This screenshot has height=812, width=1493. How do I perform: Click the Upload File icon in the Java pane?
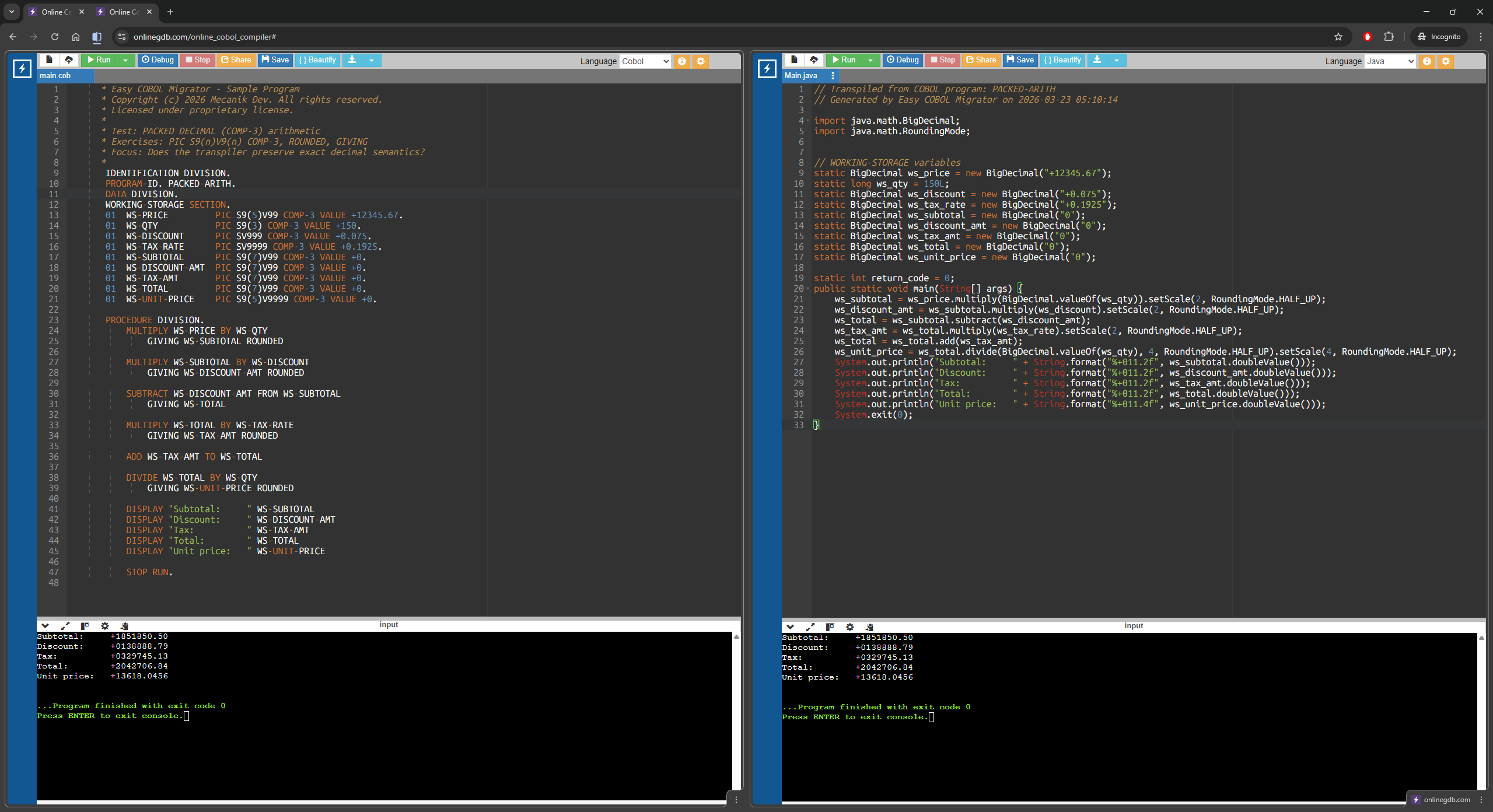(x=814, y=60)
